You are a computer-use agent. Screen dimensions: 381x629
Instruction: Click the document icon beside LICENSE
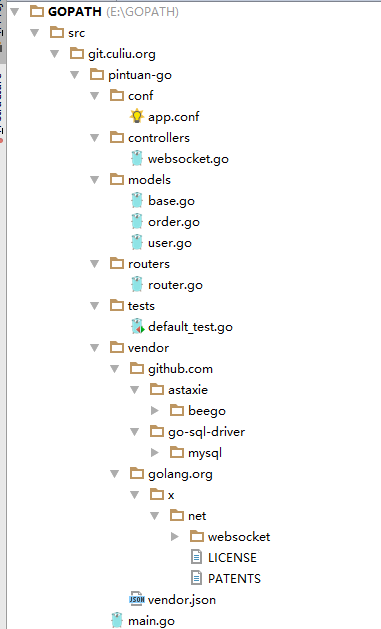(x=197, y=557)
